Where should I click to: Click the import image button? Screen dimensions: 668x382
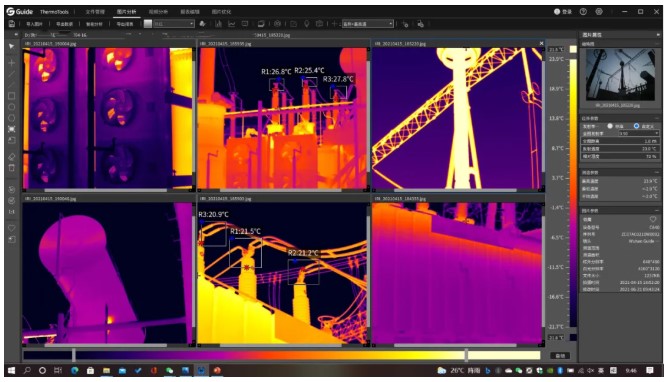[35, 24]
